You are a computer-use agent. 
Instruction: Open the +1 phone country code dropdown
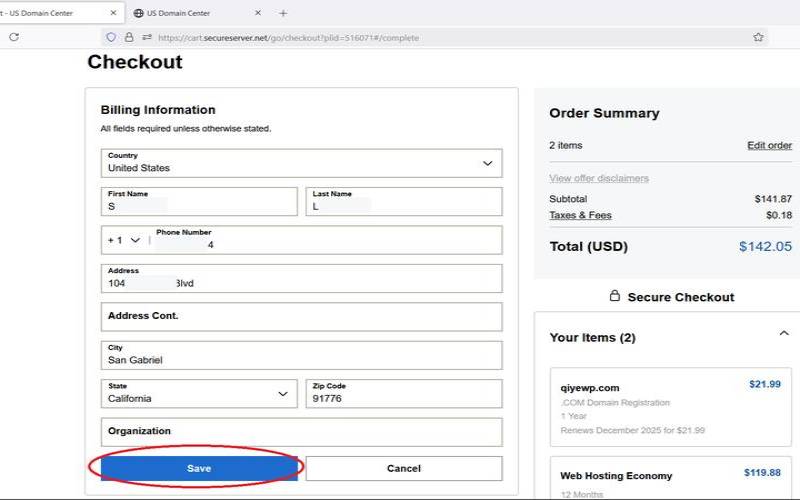point(125,240)
